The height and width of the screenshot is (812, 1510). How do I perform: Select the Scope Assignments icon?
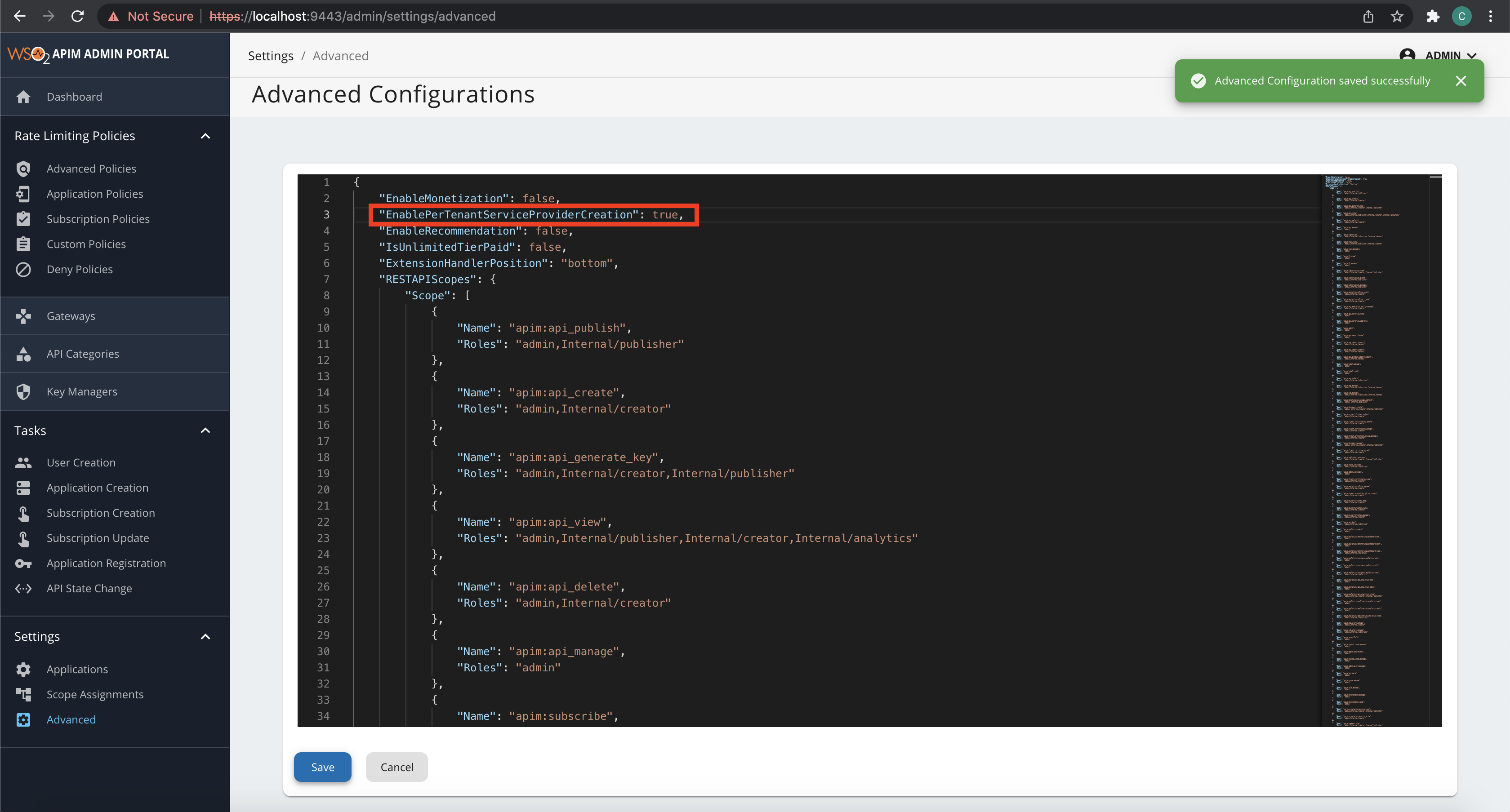click(23, 694)
